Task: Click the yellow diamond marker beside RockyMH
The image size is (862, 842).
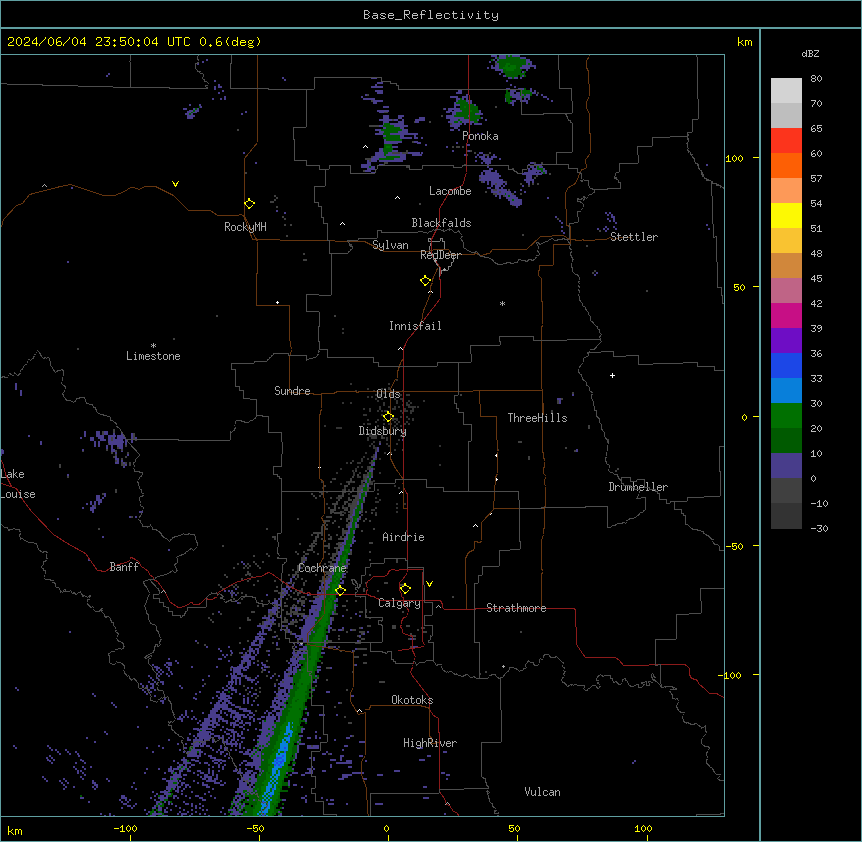Action: [249, 204]
